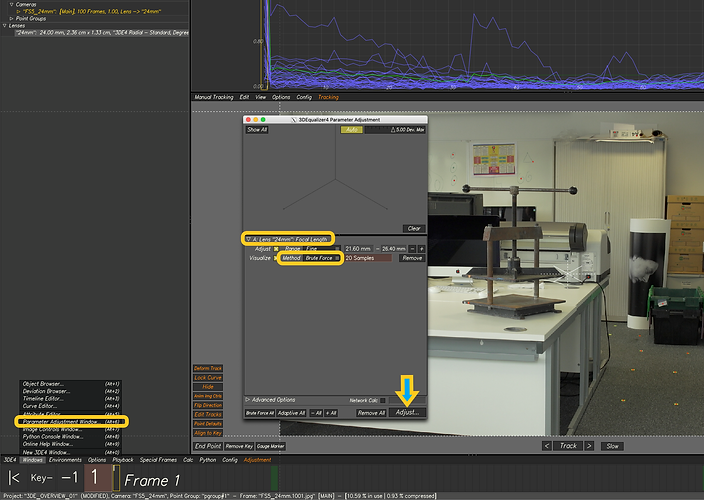The image size is (704, 500).
Task: Jump to first frame with |< icon
Action: (14, 478)
